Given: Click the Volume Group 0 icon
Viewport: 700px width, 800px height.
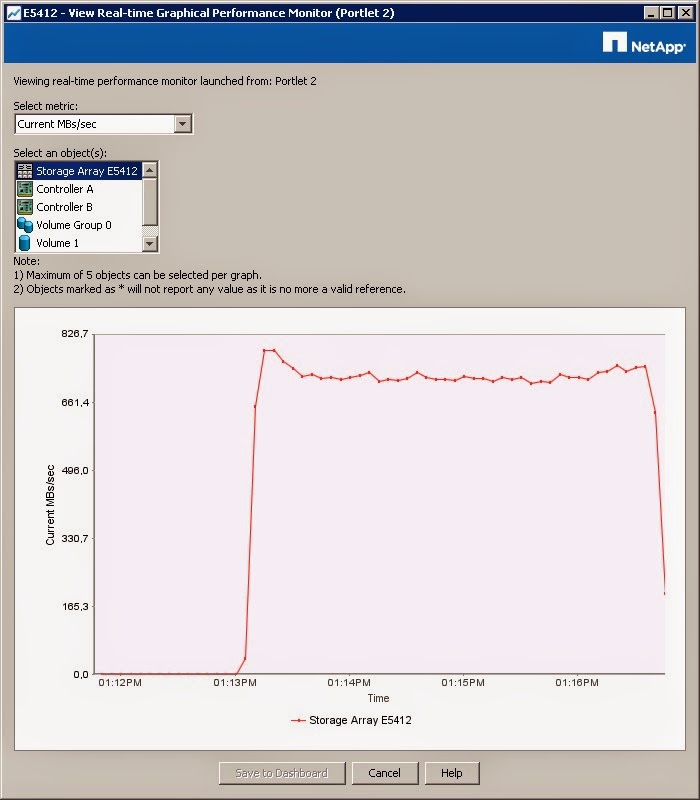Looking at the screenshot, I should click(x=24, y=225).
